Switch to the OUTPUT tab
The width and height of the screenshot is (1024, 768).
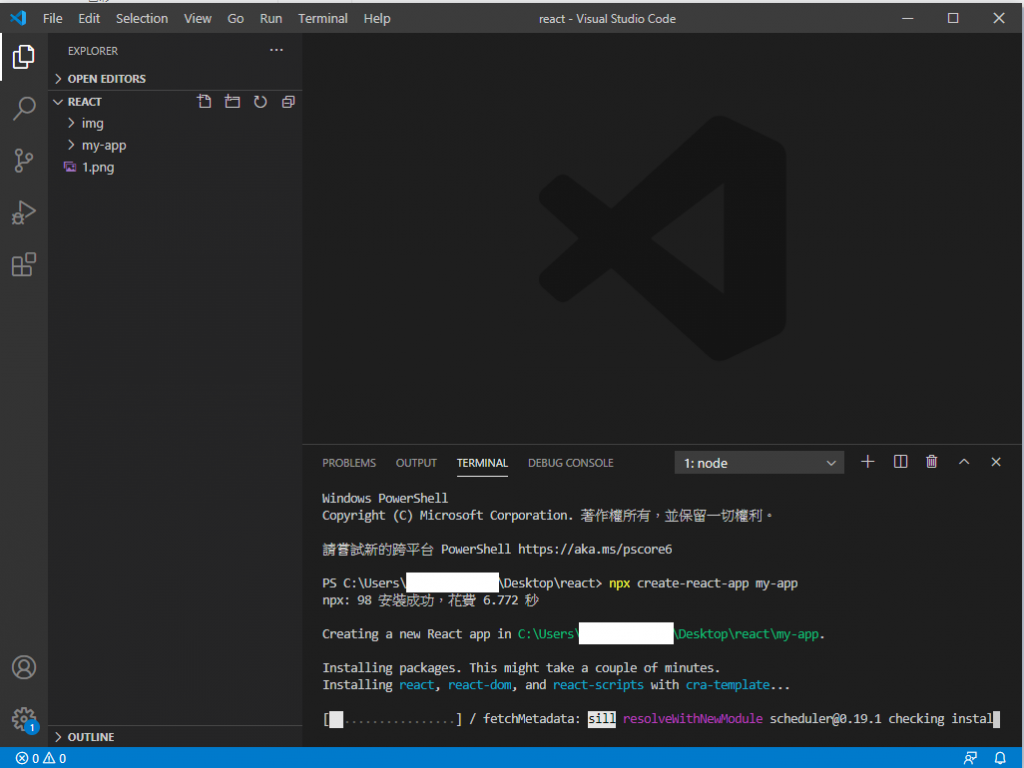(416, 463)
